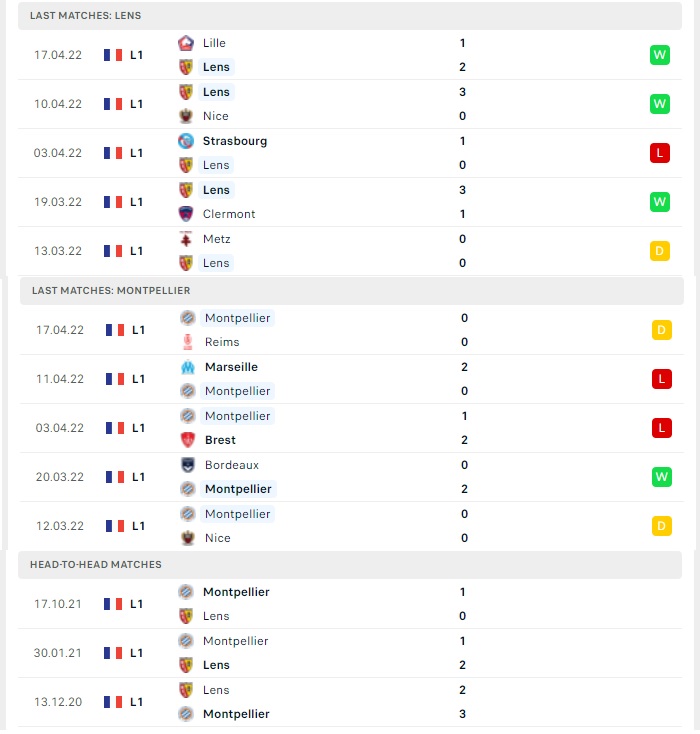Click the Strasbourg club crest icon
This screenshot has height=734, width=700.
(x=186, y=141)
